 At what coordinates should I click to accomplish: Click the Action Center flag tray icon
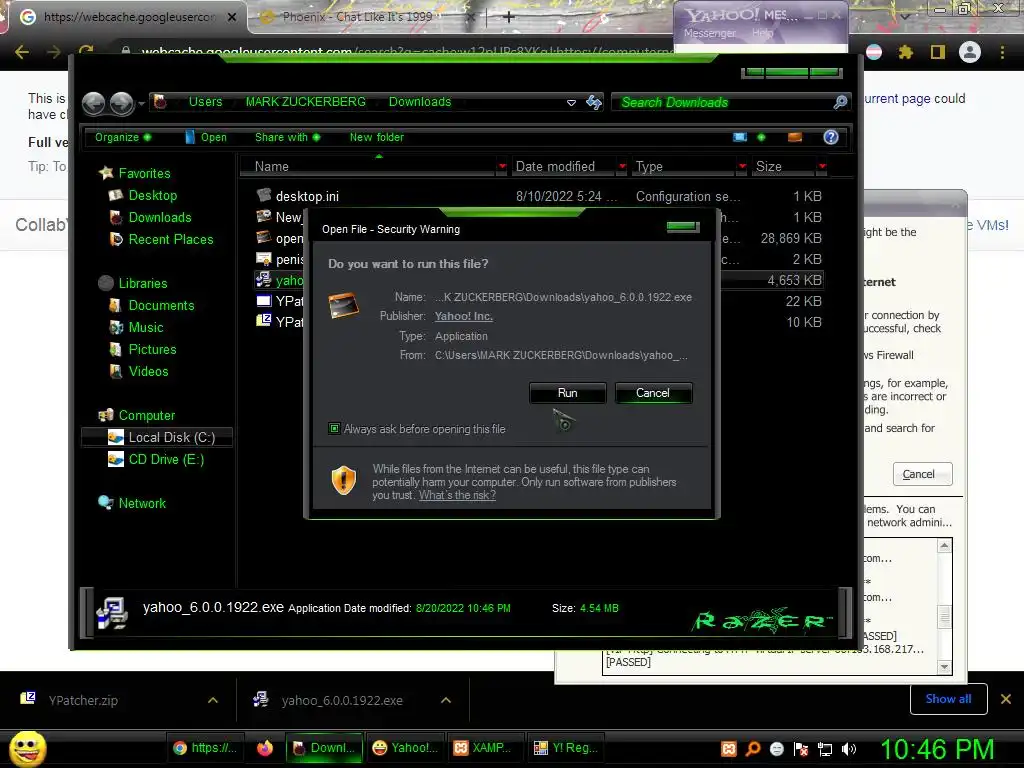(801, 749)
